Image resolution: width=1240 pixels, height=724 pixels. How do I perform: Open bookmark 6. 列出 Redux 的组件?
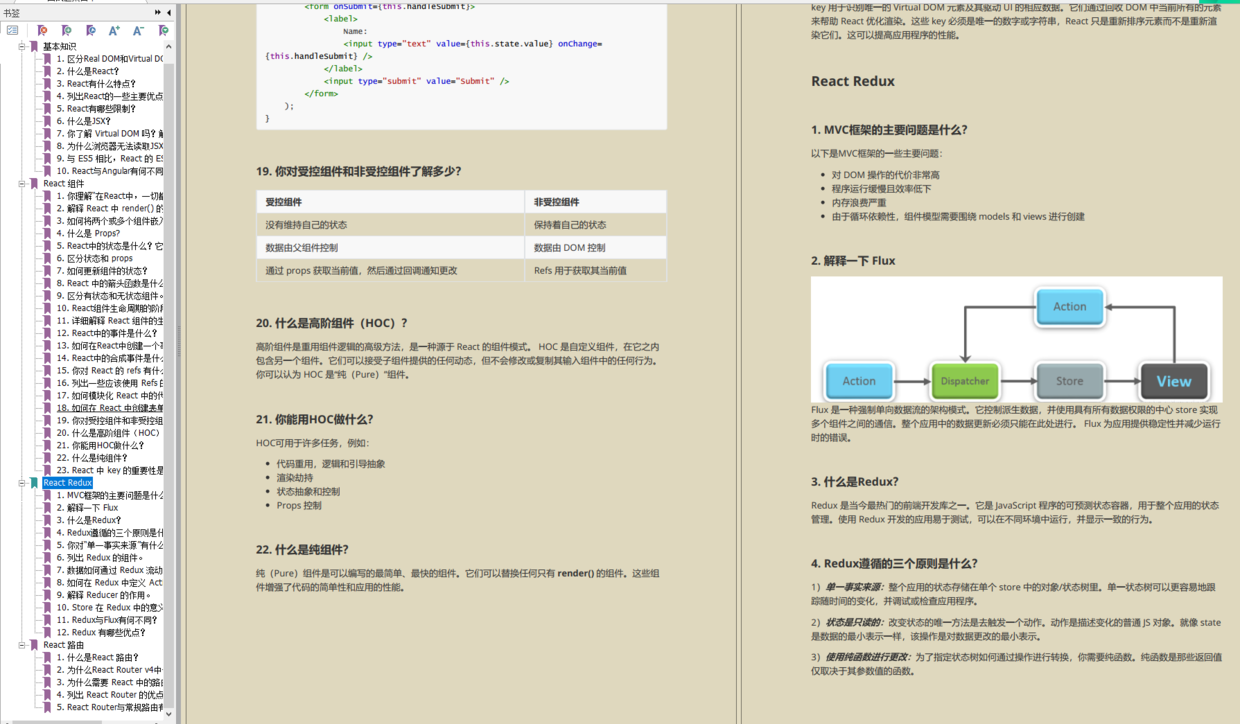(99, 557)
